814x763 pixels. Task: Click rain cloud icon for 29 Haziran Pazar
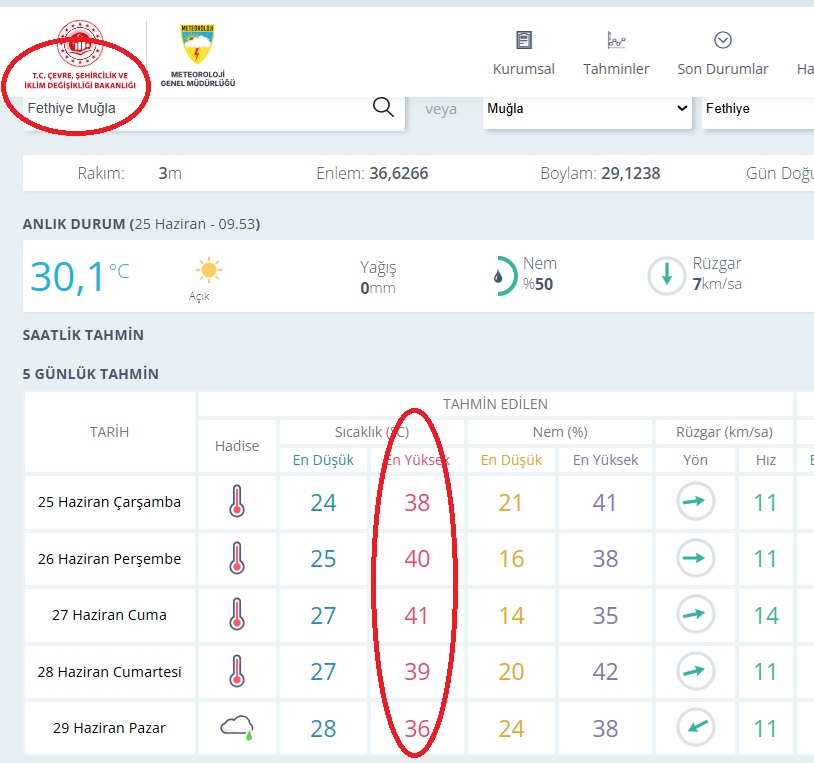[237, 727]
